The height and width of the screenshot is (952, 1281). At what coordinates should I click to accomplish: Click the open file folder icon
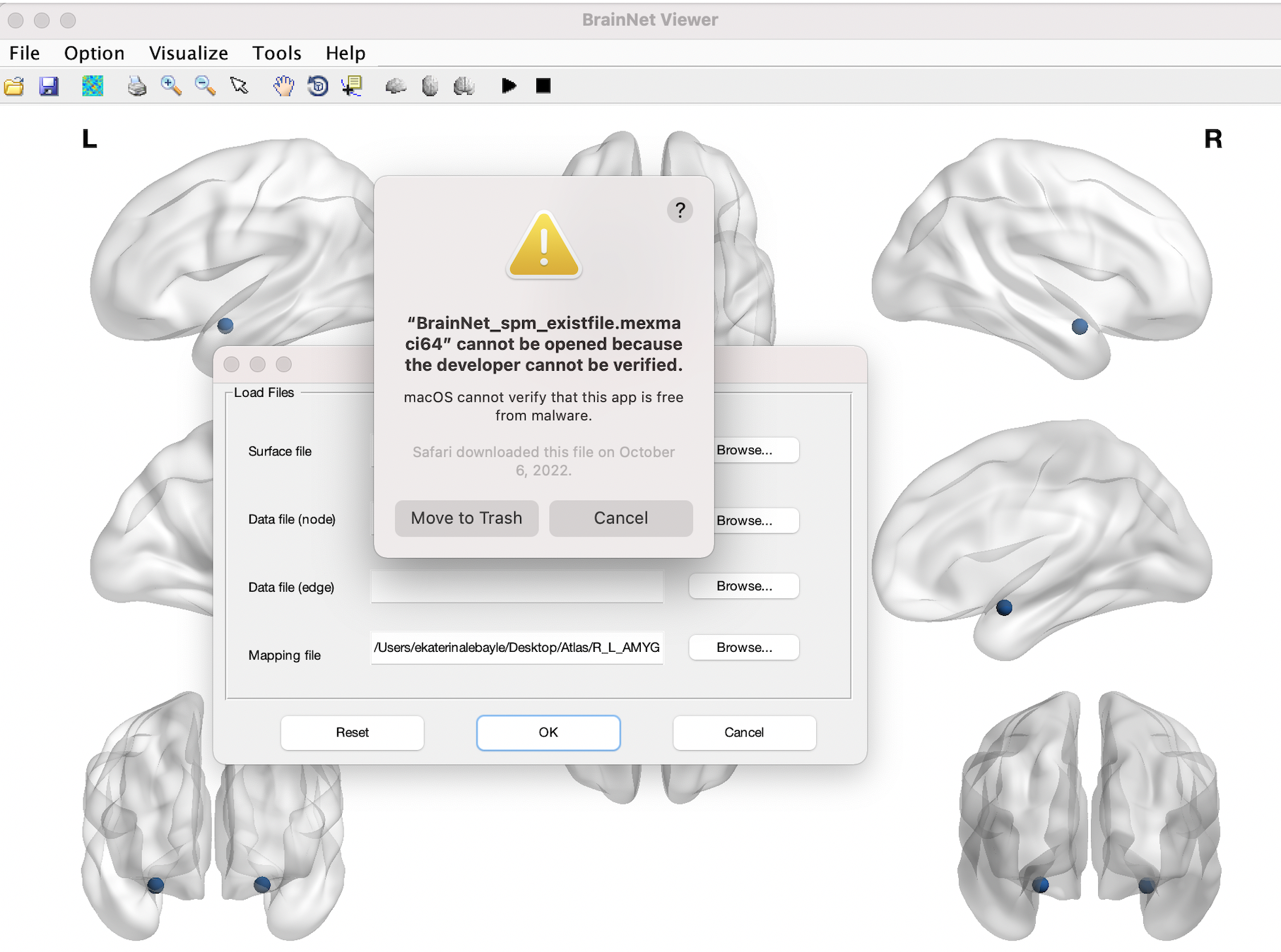(14, 86)
